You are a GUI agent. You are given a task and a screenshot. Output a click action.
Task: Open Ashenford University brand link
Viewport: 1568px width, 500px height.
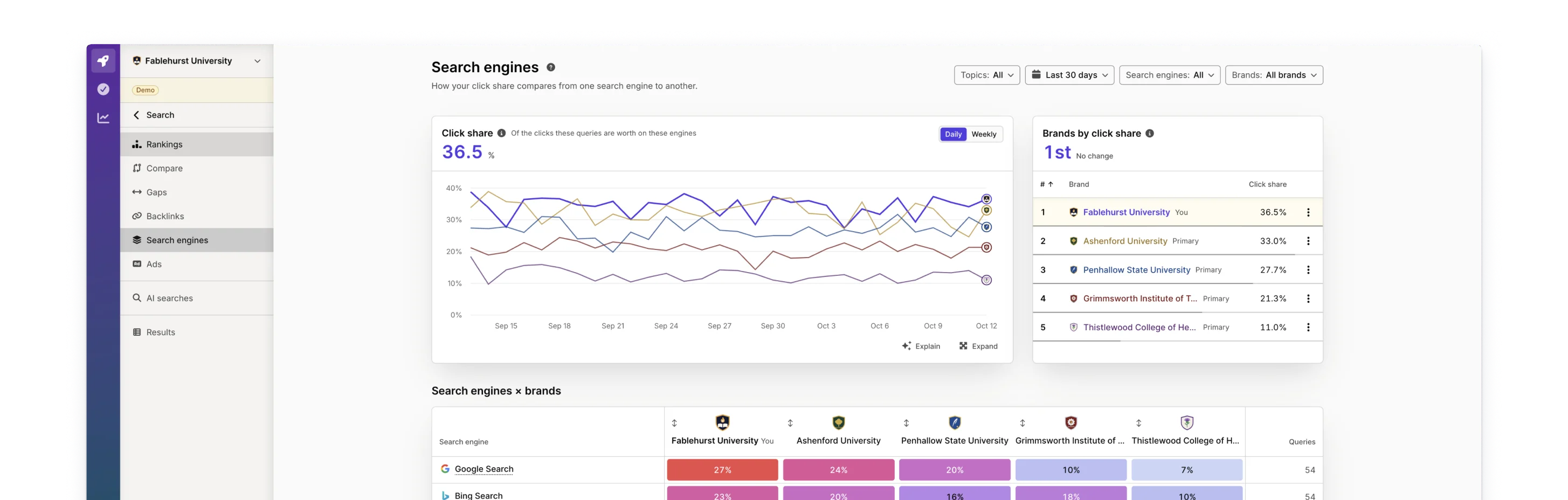1124,241
